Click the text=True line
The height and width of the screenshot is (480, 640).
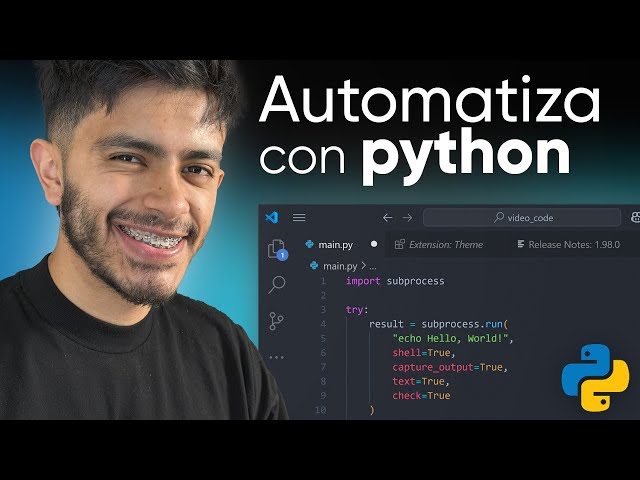(x=421, y=381)
